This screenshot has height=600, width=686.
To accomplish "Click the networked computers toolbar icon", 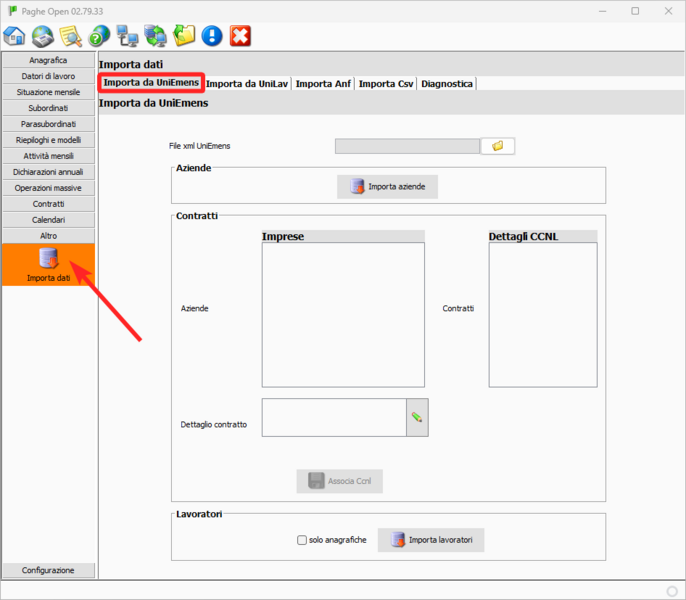I will (127, 36).
